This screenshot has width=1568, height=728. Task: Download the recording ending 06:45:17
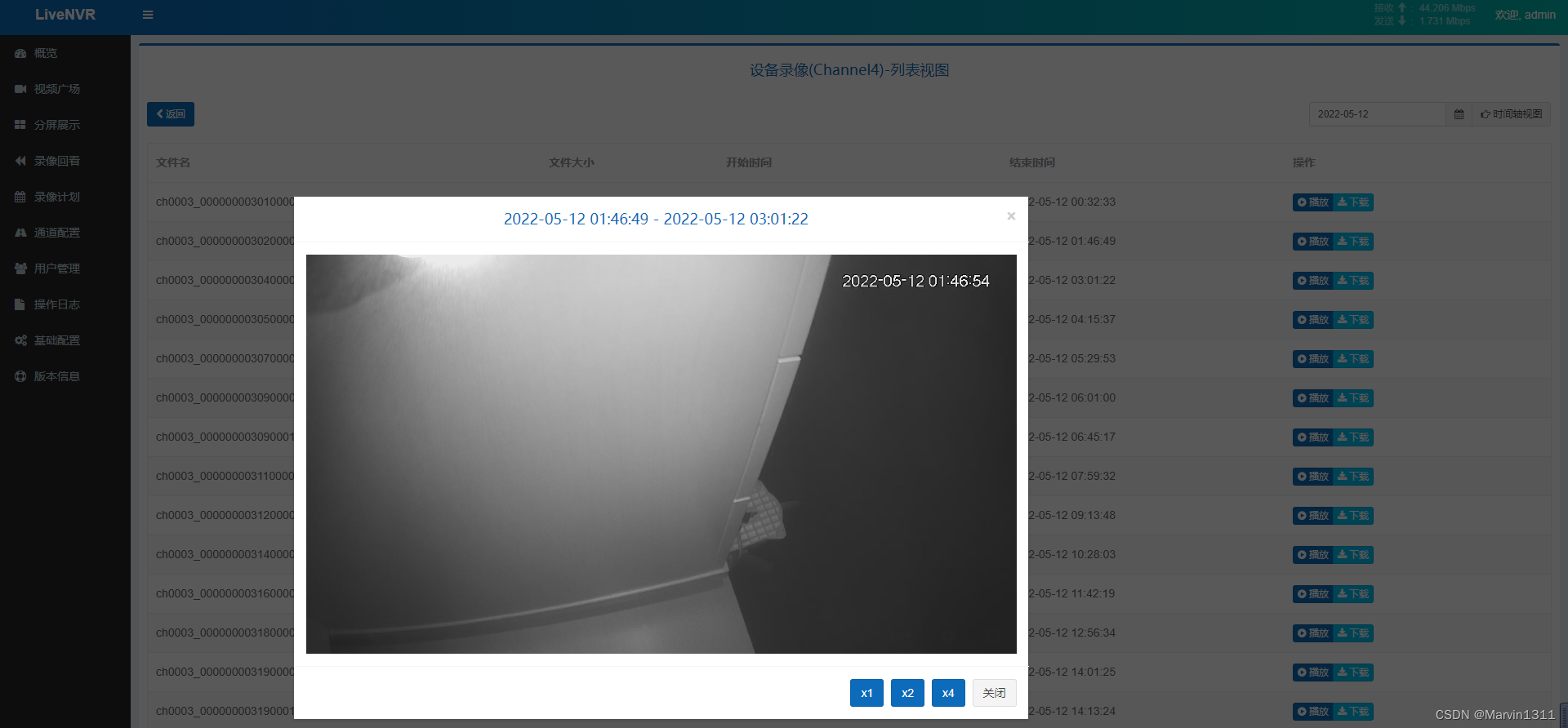1353,437
